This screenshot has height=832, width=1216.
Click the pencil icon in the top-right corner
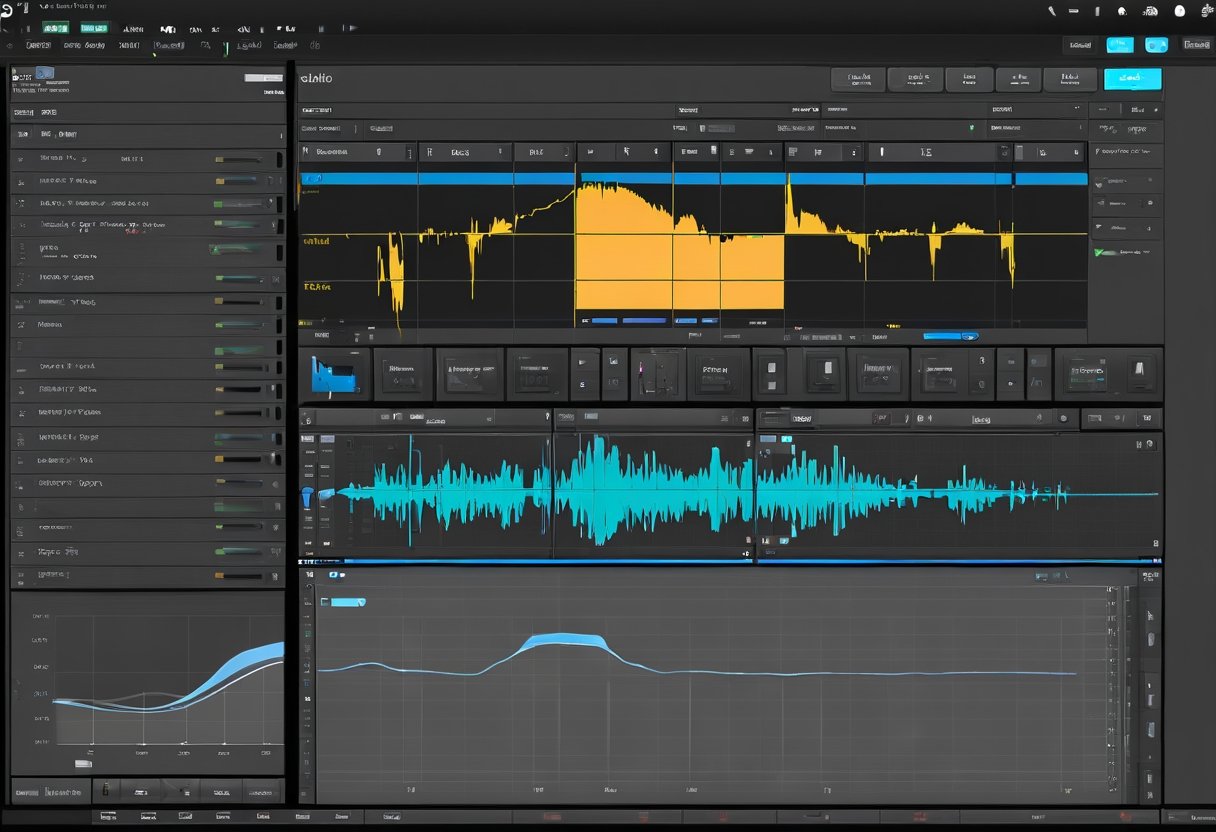tap(1052, 11)
